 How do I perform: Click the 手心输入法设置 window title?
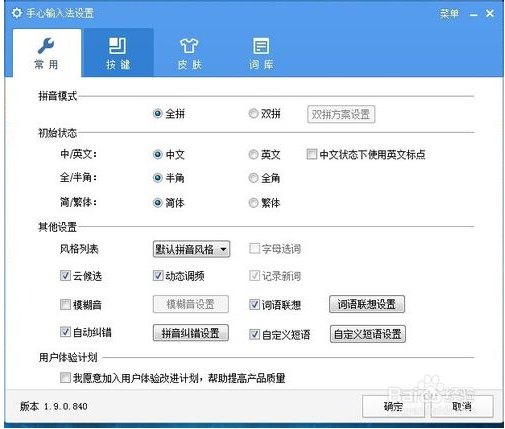point(60,13)
